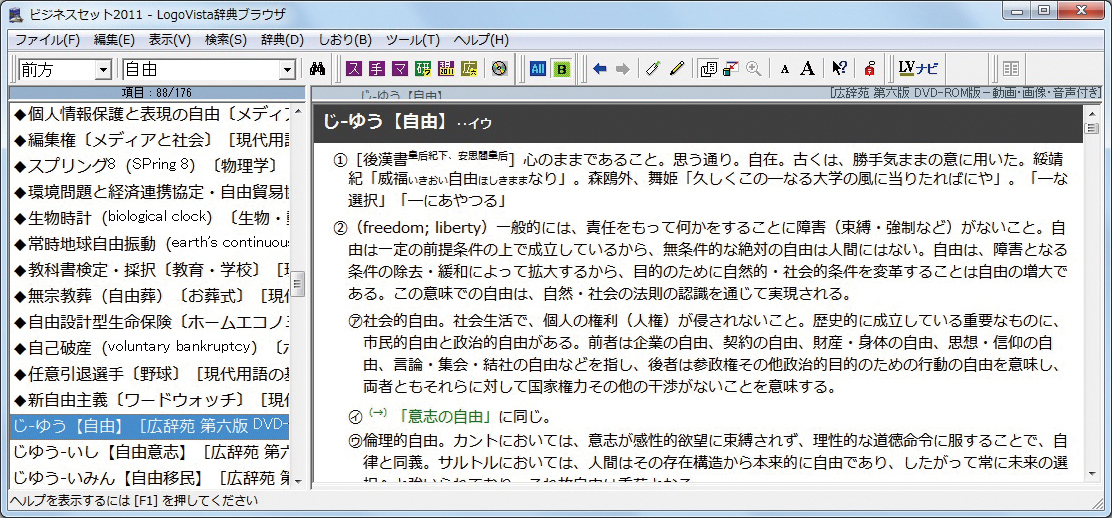Toggle the All dictionaries search button

538,69
